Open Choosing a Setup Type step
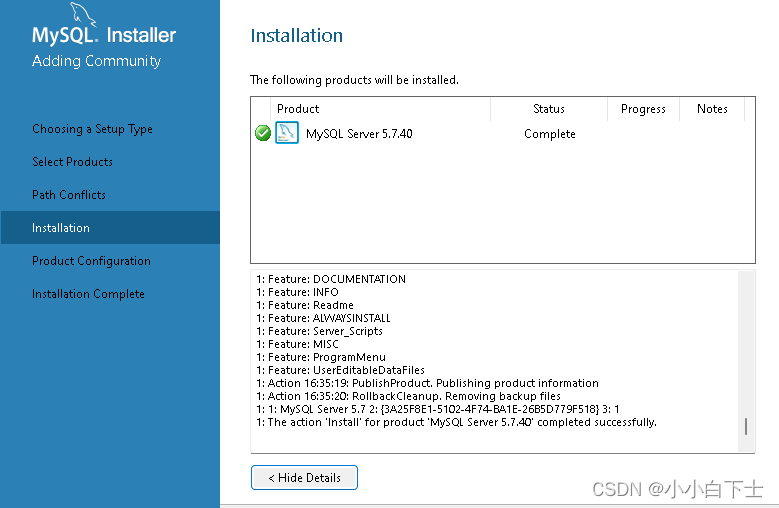The width and height of the screenshot is (779, 508). pyautogui.click(x=92, y=129)
